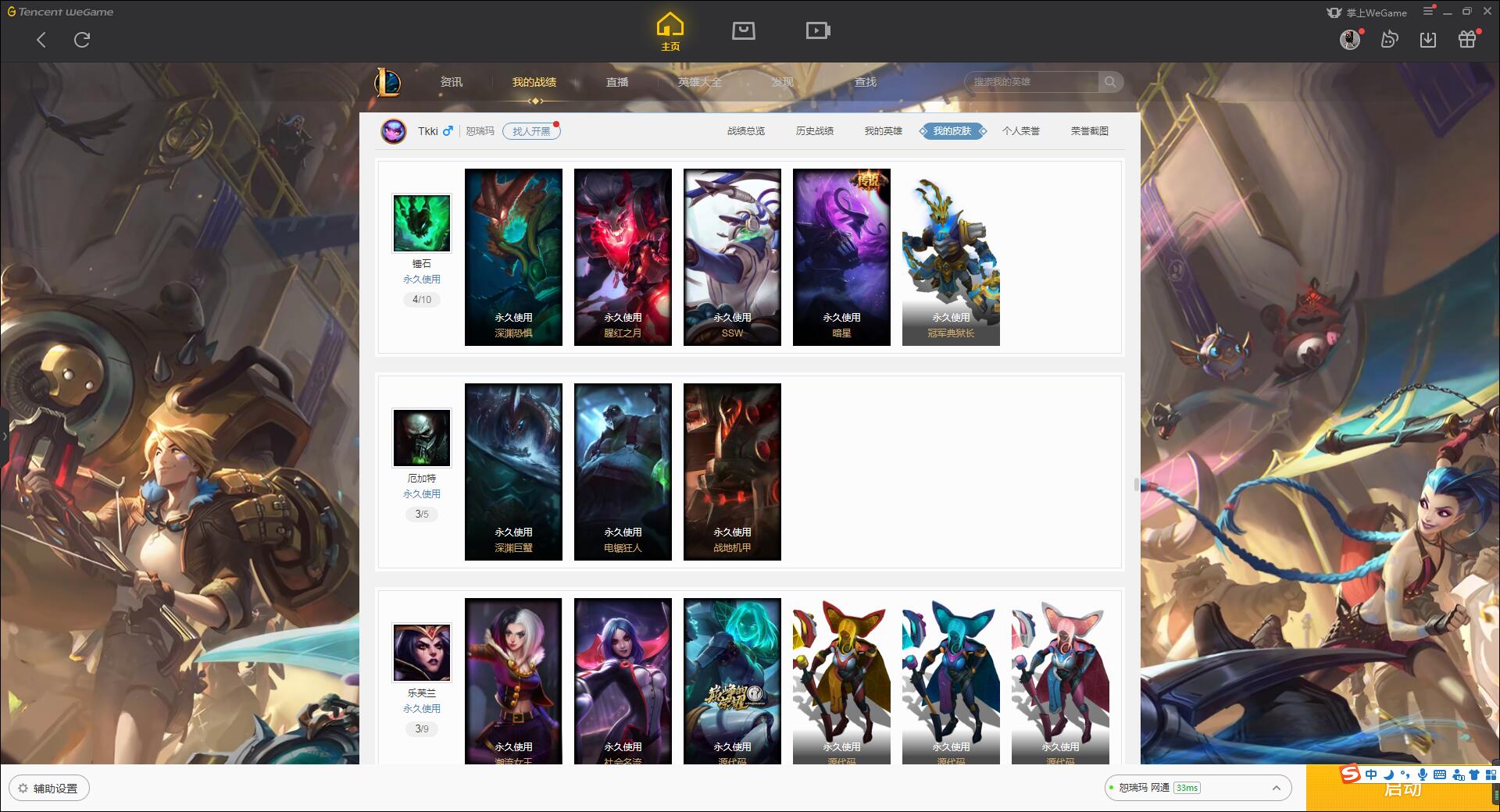
Task: Open the 深渊恐惧 Thresh skin card
Action: coord(513,257)
